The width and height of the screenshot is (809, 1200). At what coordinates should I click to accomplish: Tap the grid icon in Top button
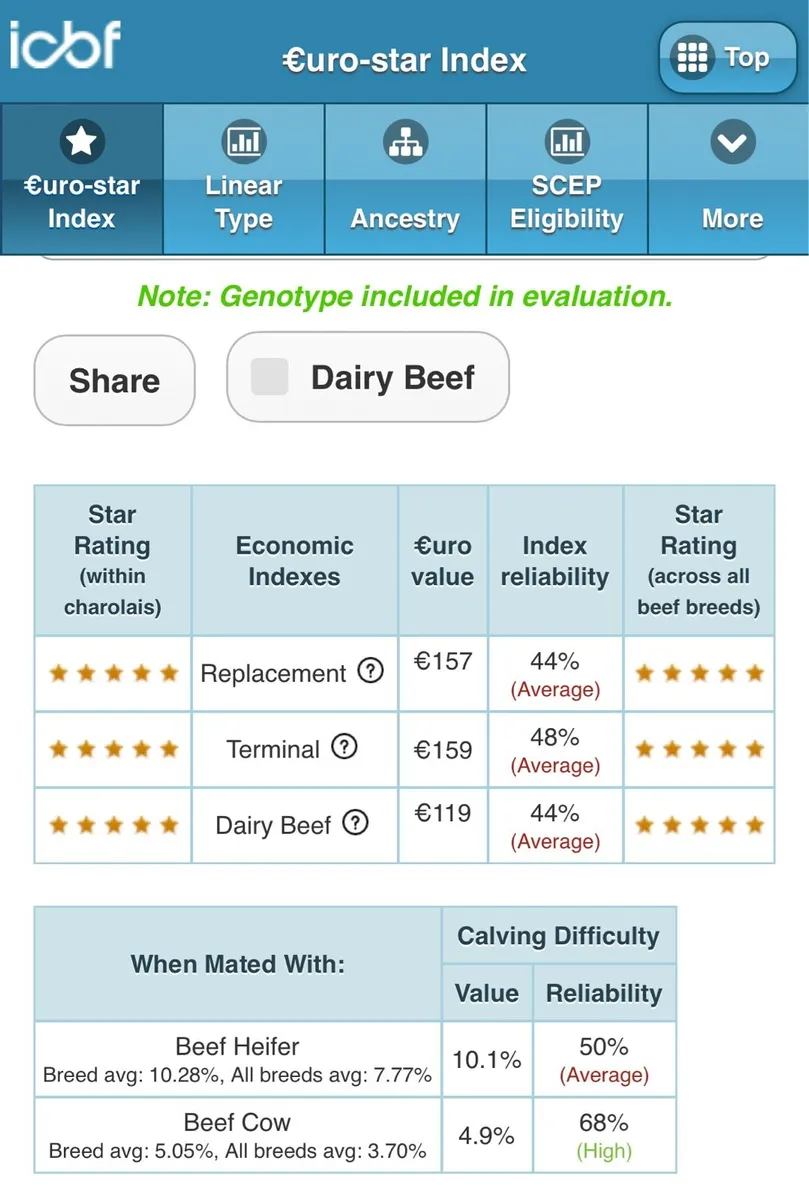tap(693, 57)
